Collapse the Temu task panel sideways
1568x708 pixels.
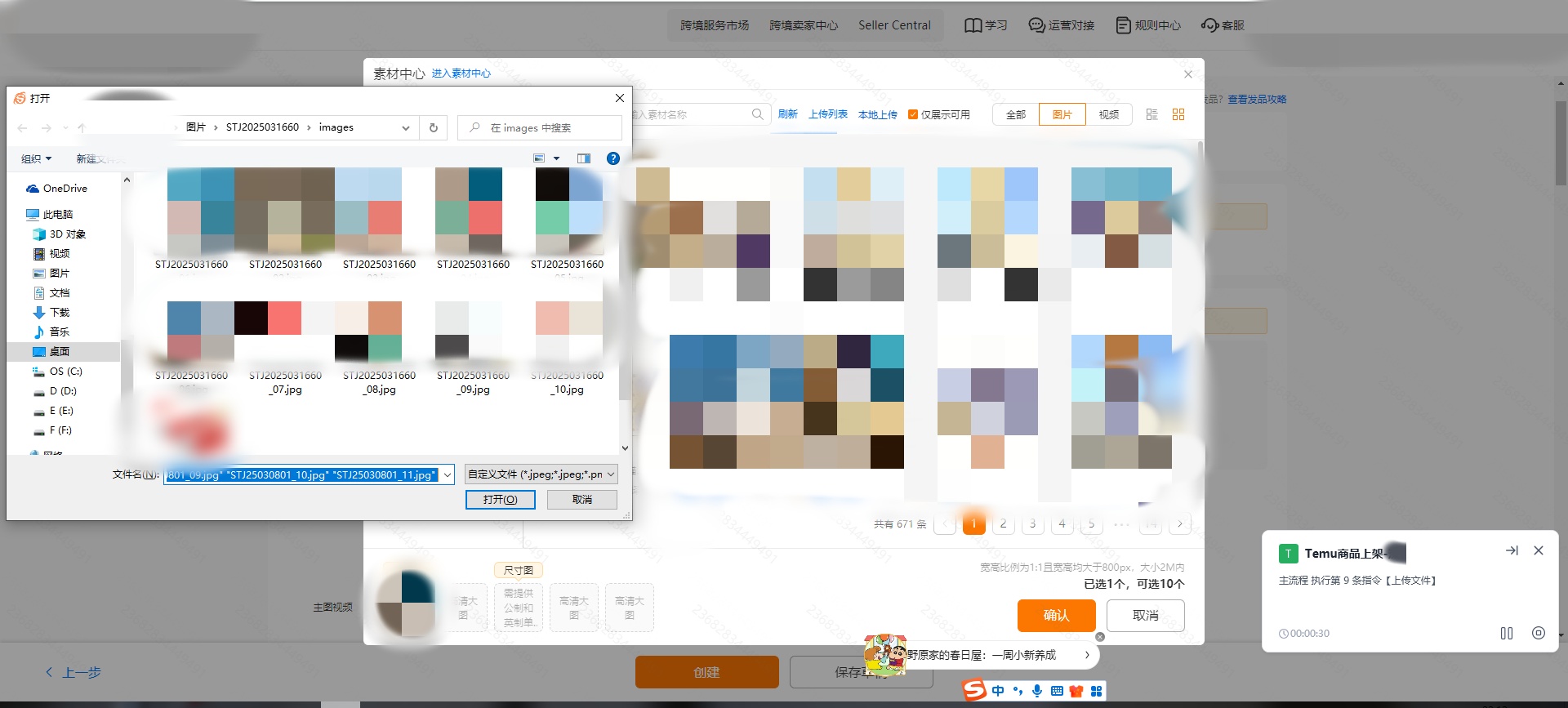tap(1512, 550)
